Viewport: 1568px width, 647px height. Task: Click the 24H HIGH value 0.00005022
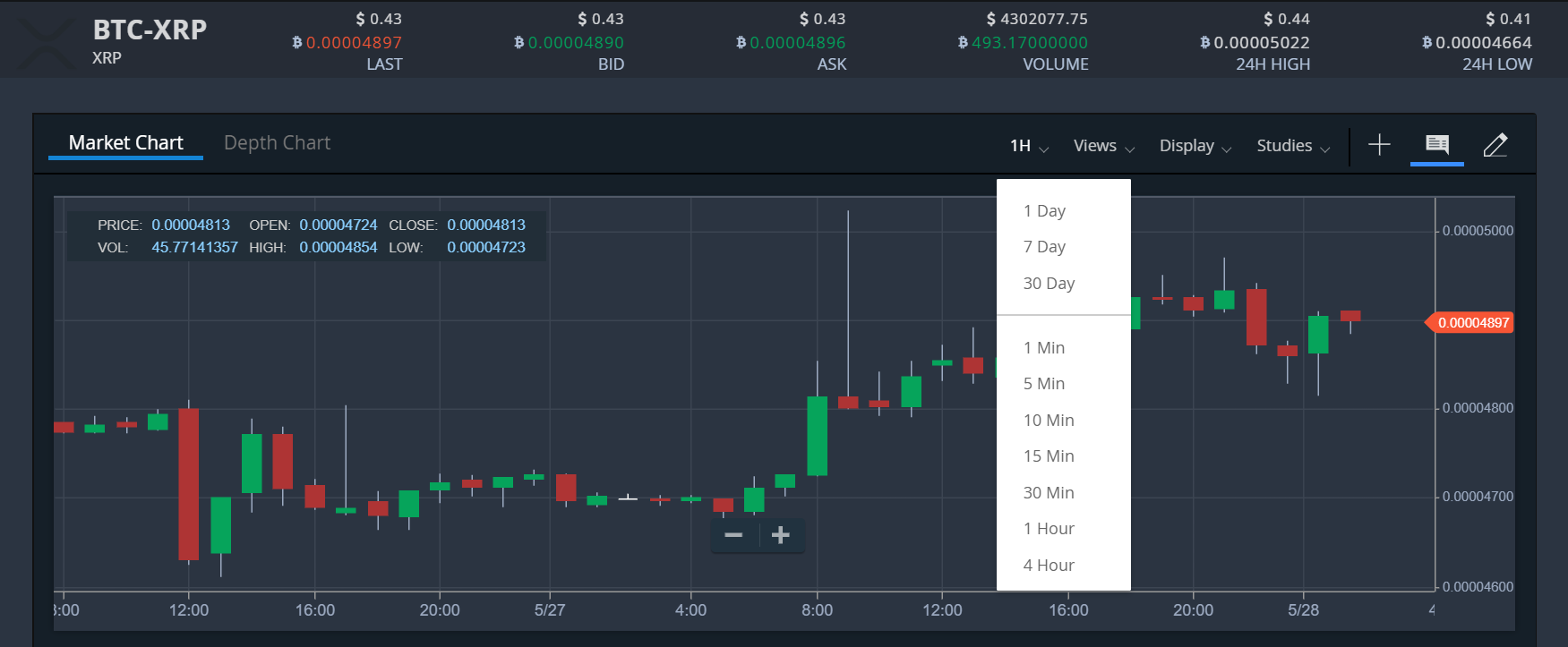(1262, 42)
